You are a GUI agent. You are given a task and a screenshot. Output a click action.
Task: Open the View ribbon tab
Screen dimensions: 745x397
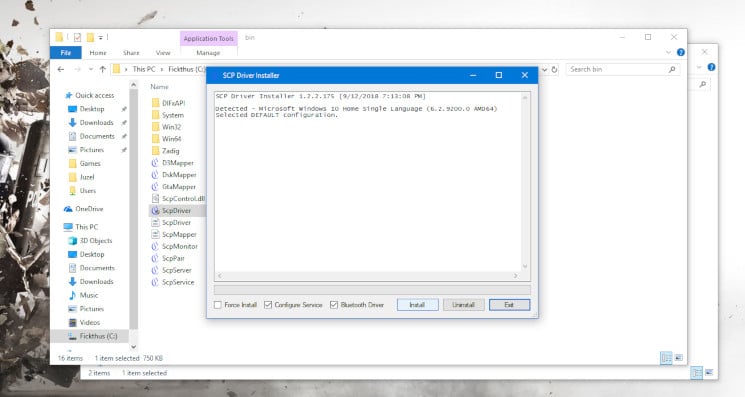163,53
